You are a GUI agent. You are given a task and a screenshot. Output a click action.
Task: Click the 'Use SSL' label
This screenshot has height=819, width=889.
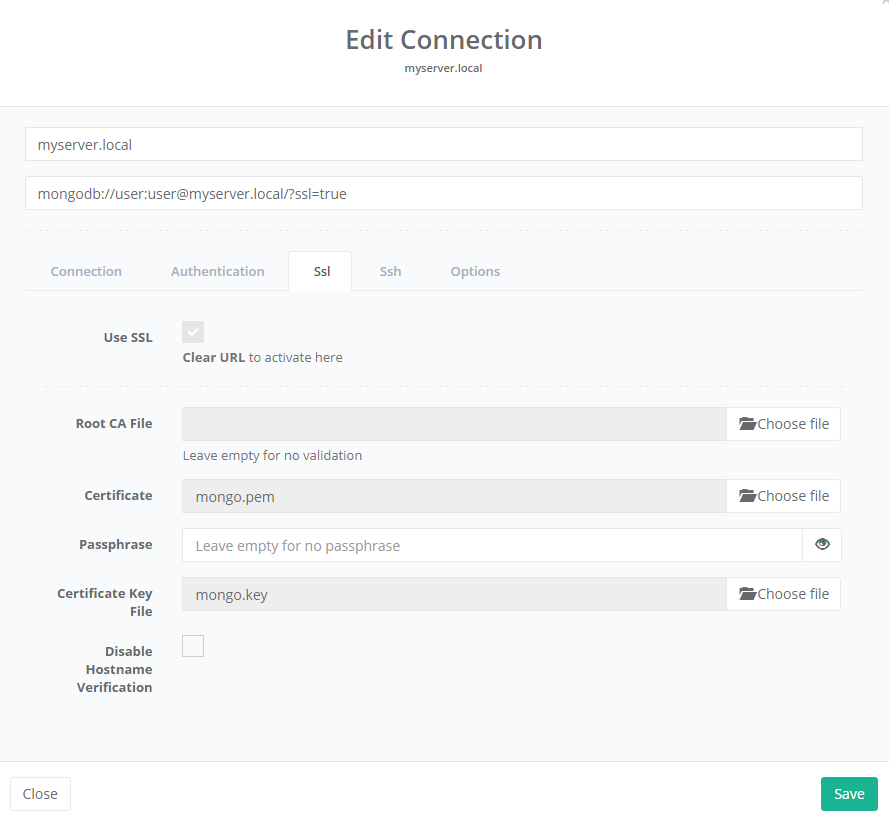coord(128,337)
